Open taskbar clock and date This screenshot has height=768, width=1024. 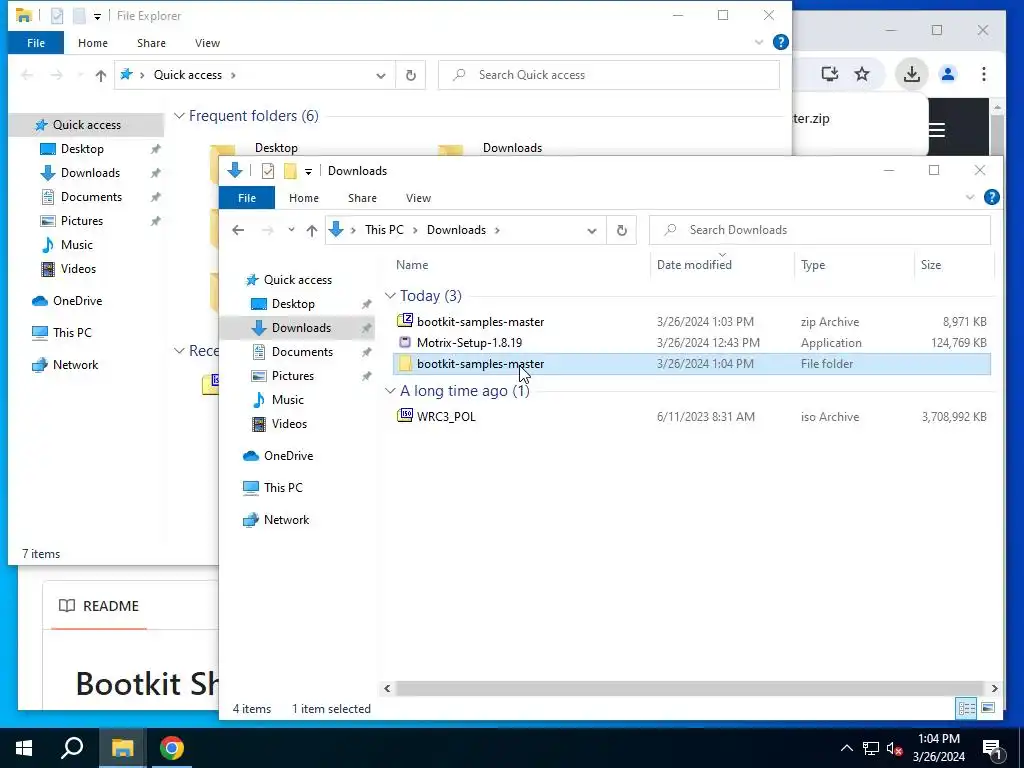coord(938,748)
